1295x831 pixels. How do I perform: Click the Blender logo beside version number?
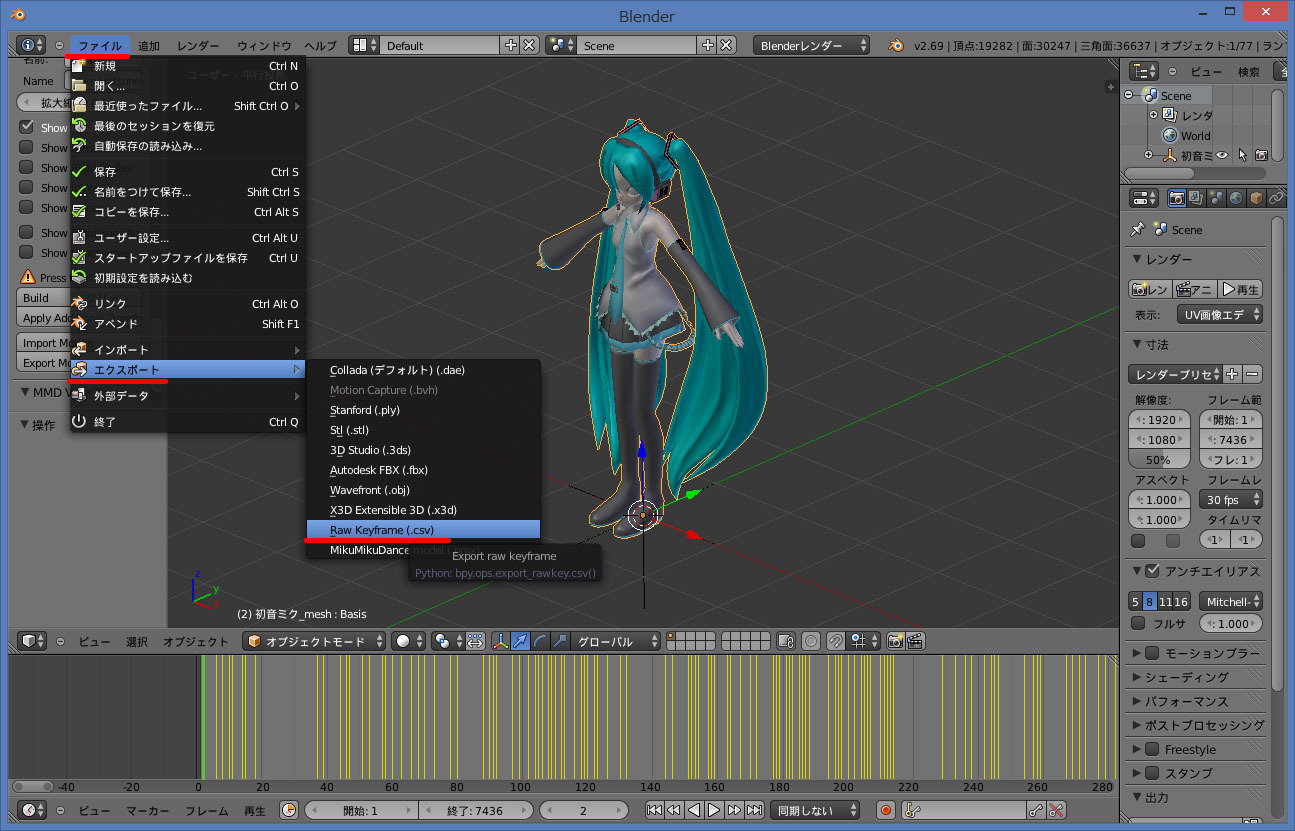(x=895, y=45)
